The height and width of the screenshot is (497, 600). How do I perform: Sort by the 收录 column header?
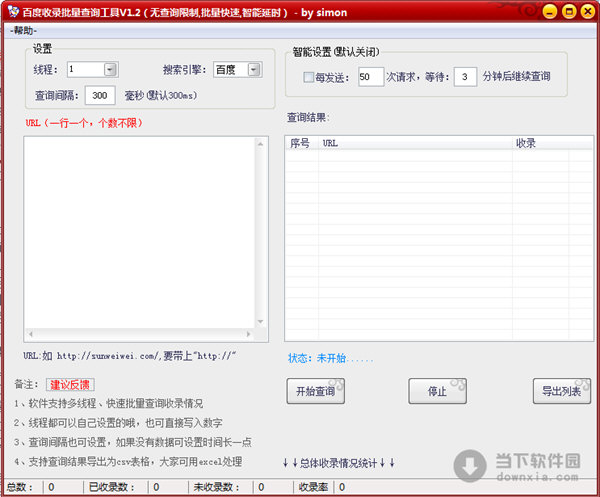click(526, 143)
